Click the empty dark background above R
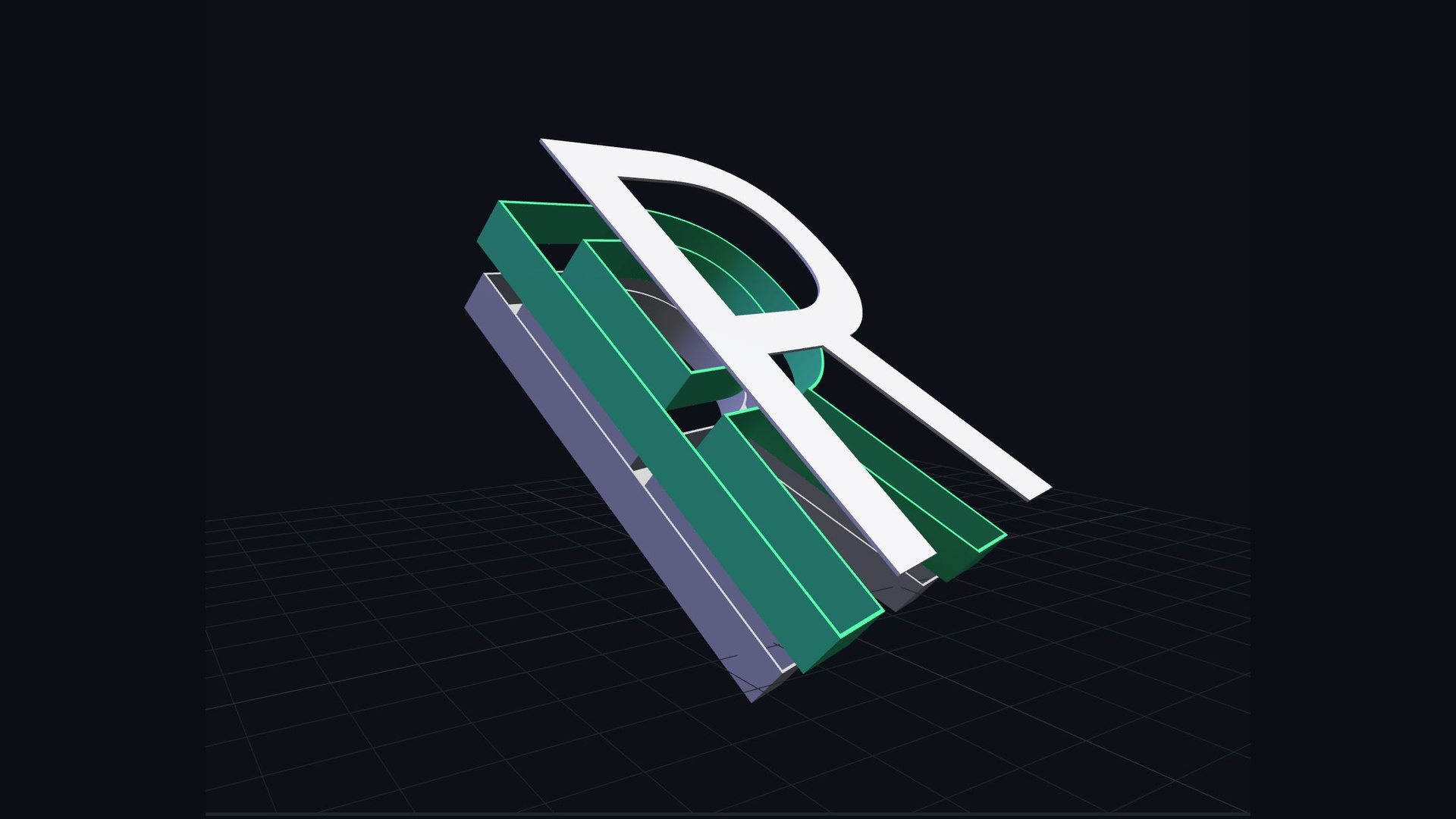1456x819 pixels. tap(728, 68)
